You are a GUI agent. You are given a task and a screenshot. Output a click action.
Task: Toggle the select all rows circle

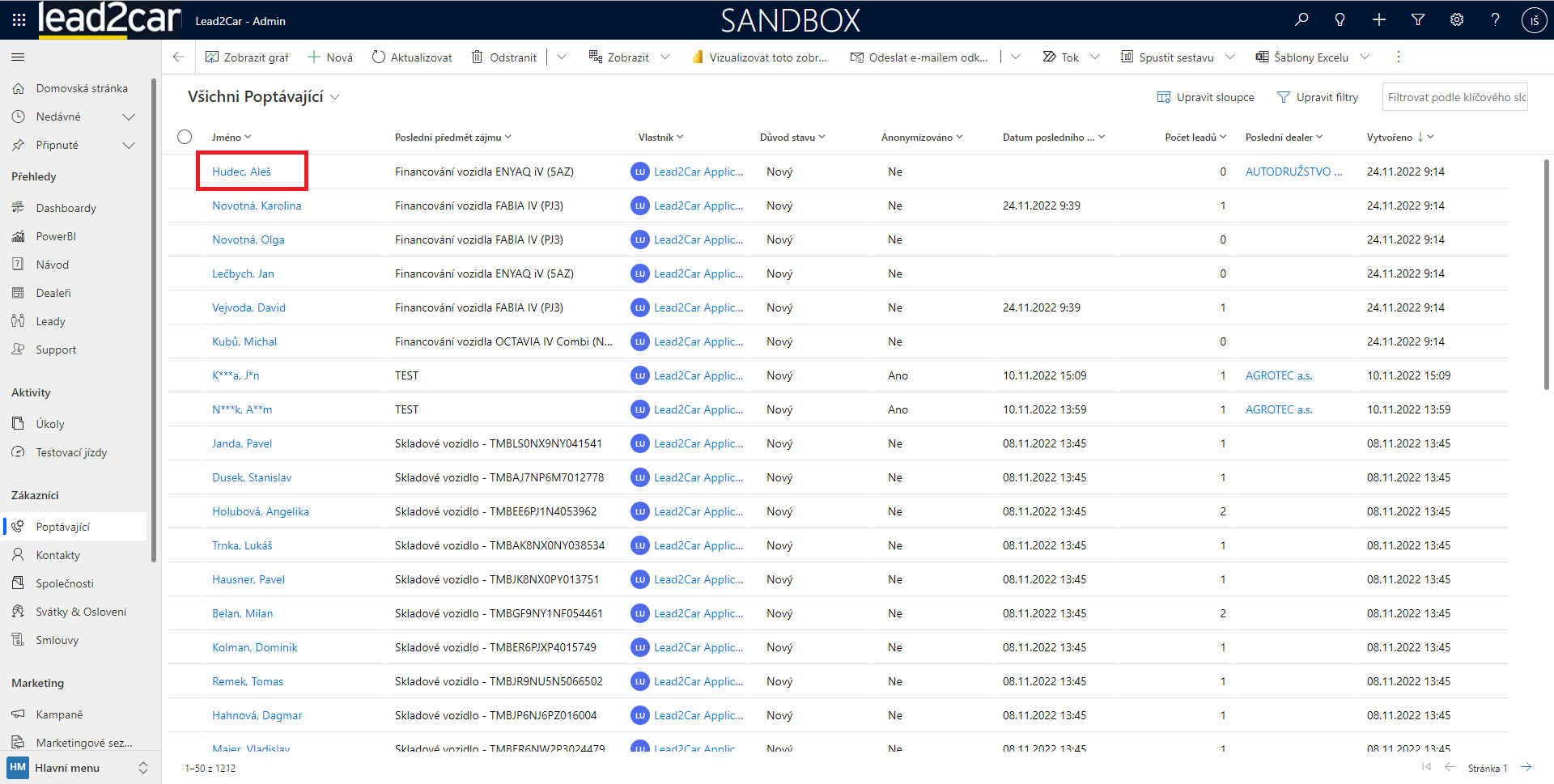click(185, 137)
